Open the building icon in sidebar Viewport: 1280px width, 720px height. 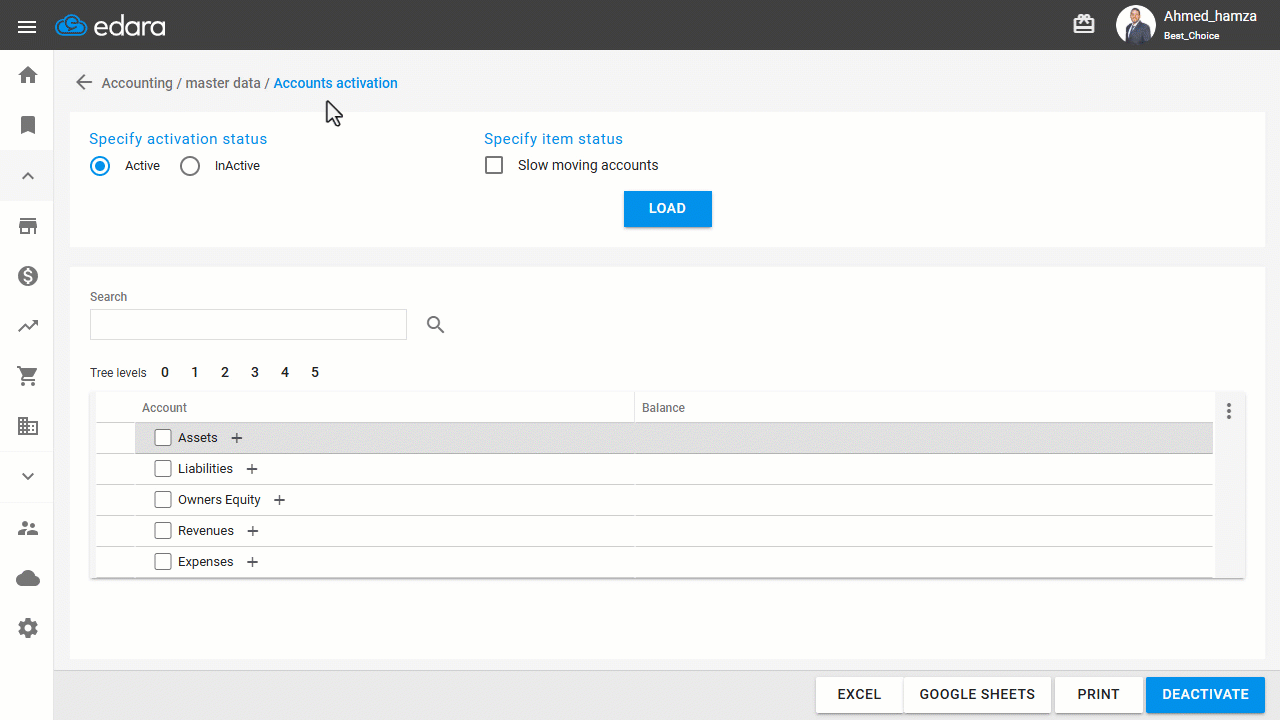[x=28, y=426]
